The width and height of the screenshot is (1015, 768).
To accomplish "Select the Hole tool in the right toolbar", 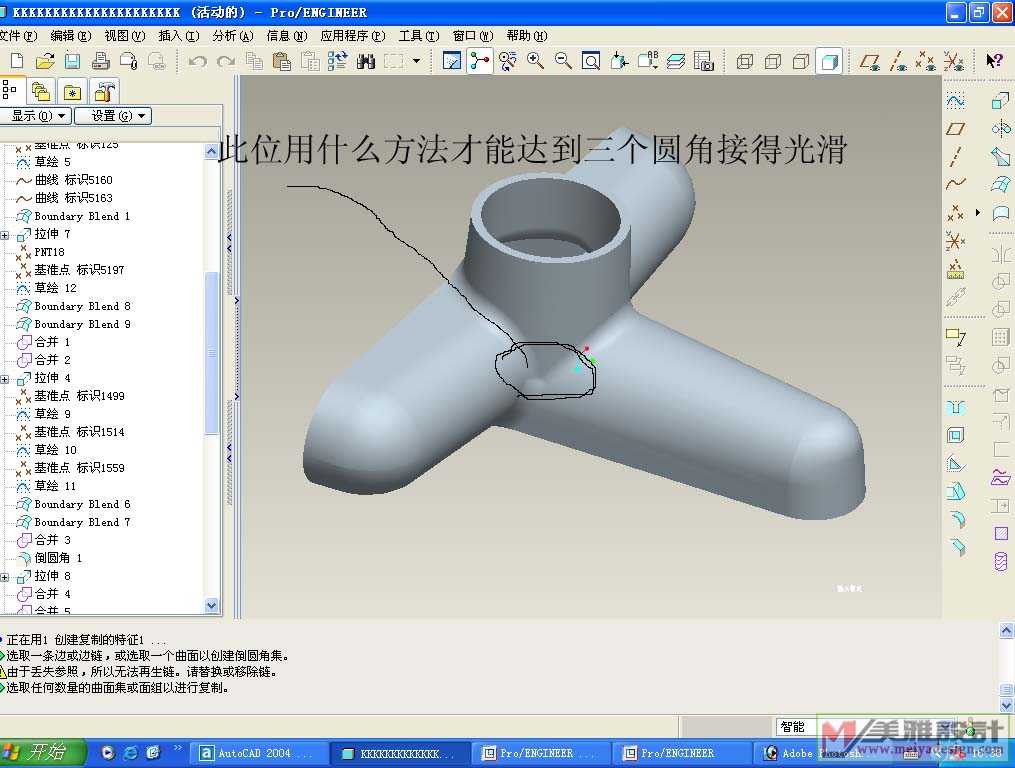I will pos(955,407).
